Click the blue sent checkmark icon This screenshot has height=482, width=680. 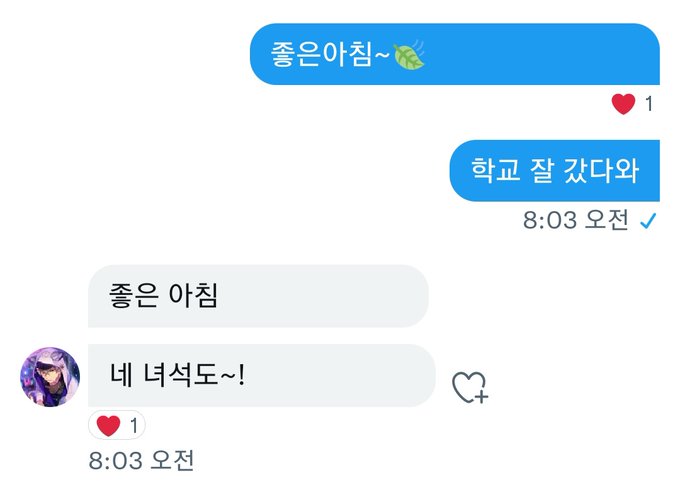click(648, 221)
